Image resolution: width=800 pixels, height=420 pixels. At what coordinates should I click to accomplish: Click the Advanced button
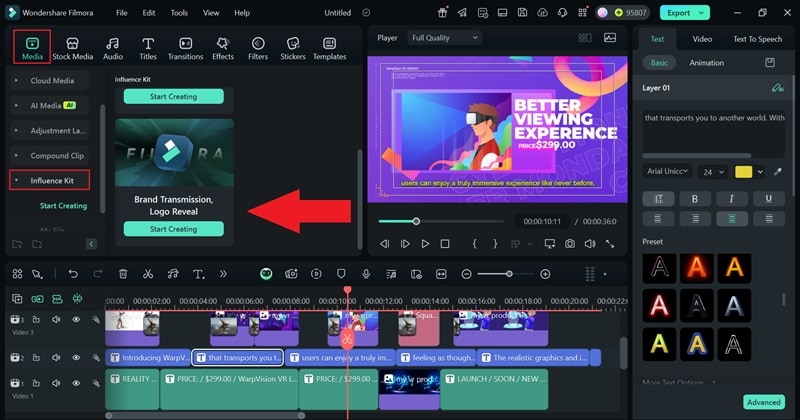(764, 402)
